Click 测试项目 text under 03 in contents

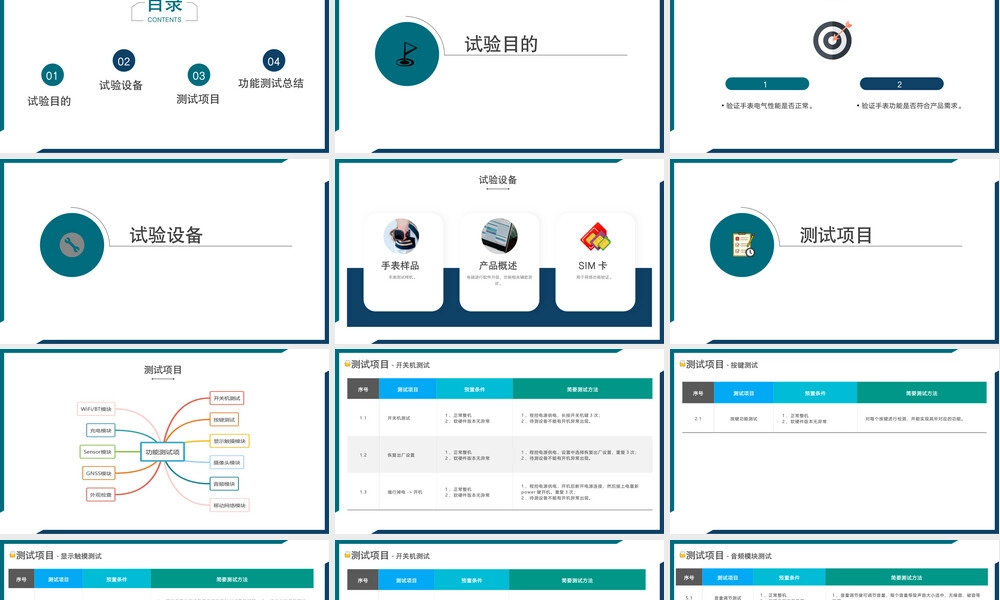198,99
